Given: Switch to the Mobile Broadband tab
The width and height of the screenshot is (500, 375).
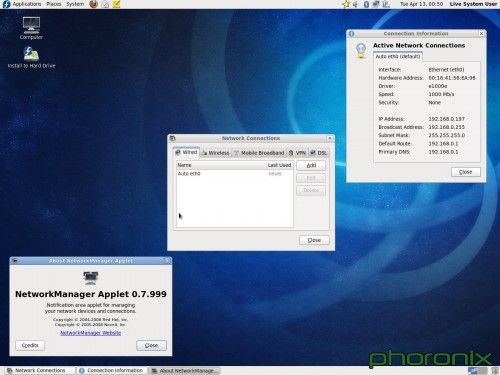Looking at the screenshot, I should pyautogui.click(x=259, y=153).
